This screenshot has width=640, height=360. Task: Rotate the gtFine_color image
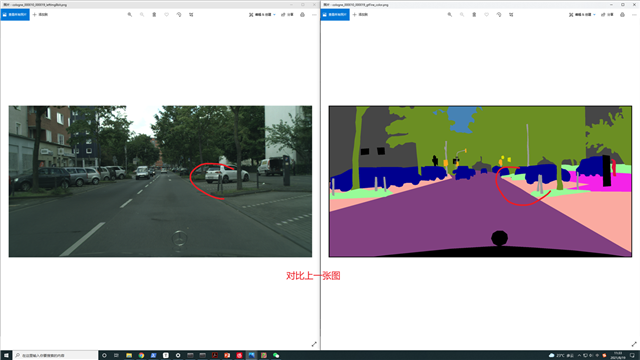coord(499,15)
